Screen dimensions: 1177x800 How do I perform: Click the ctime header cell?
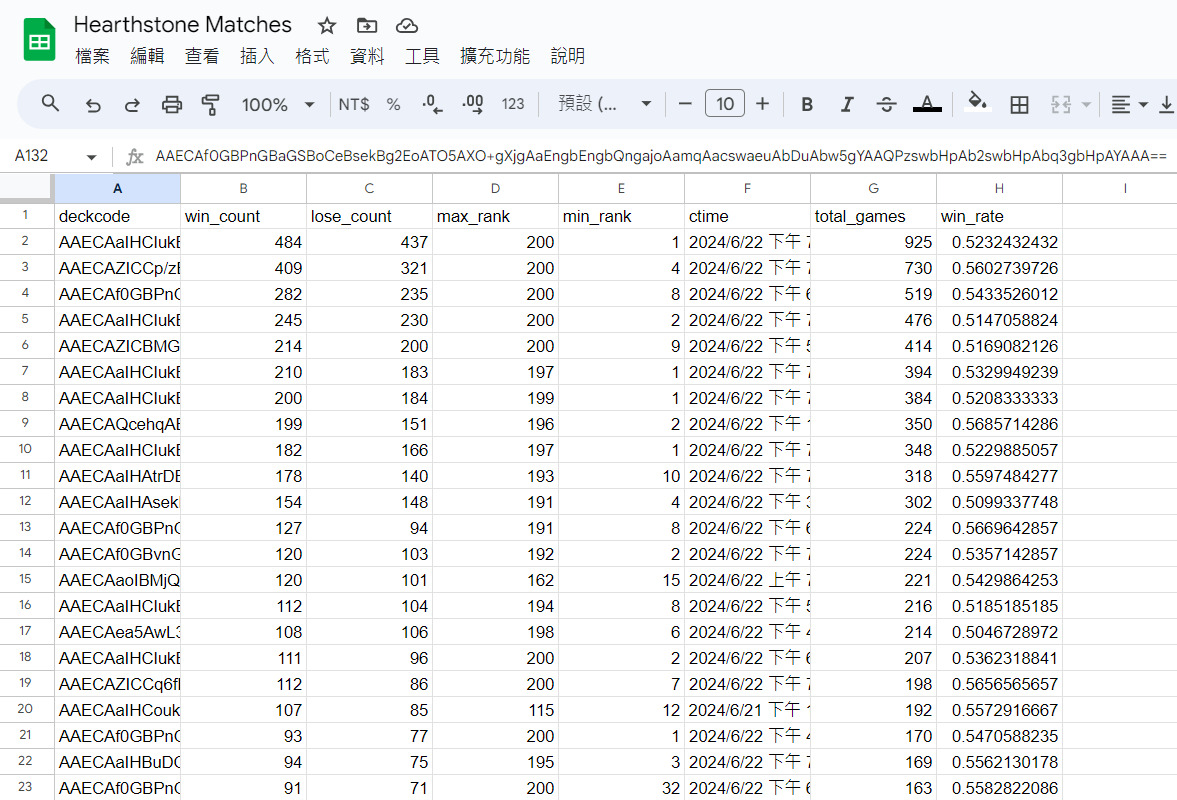point(748,216)
